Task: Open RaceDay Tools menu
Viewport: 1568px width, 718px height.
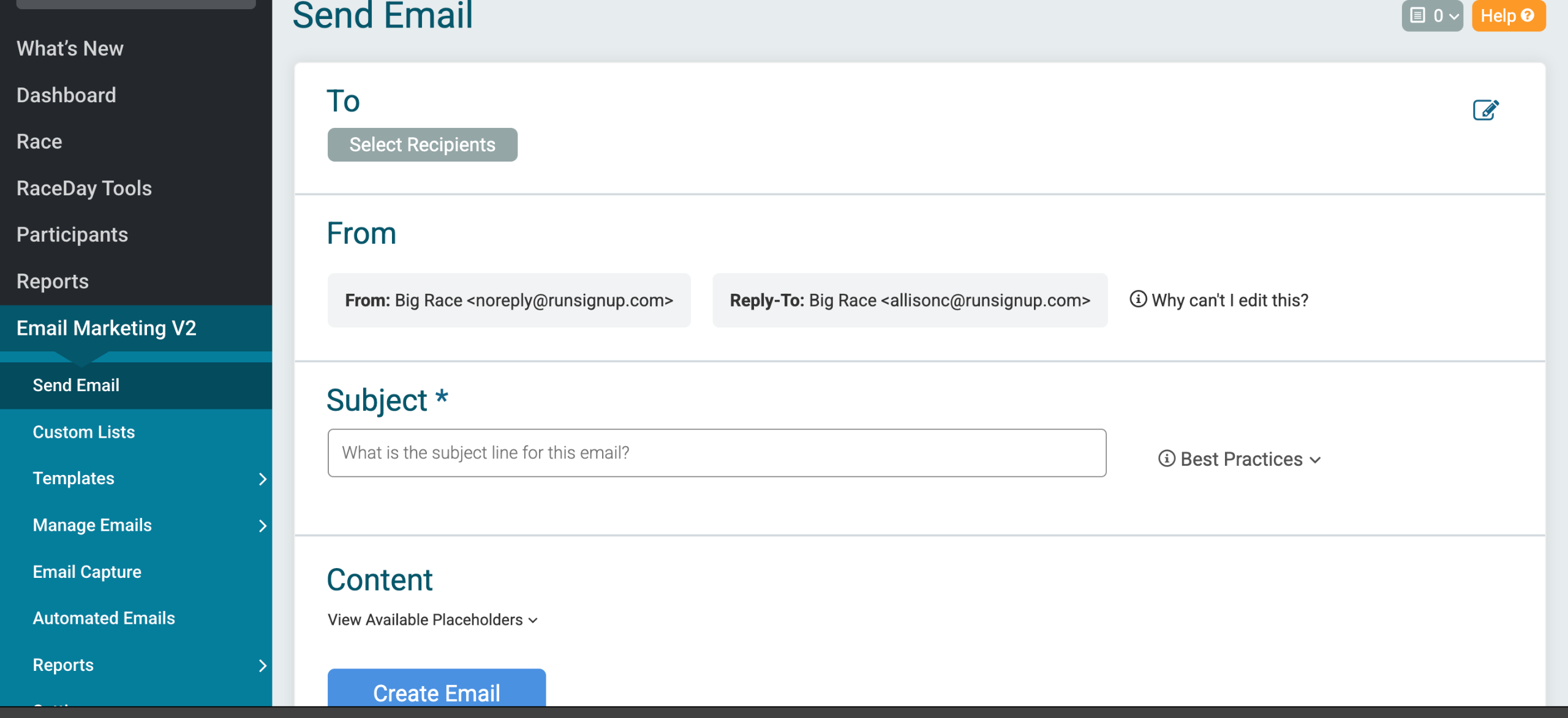Action: coord(84,188)
